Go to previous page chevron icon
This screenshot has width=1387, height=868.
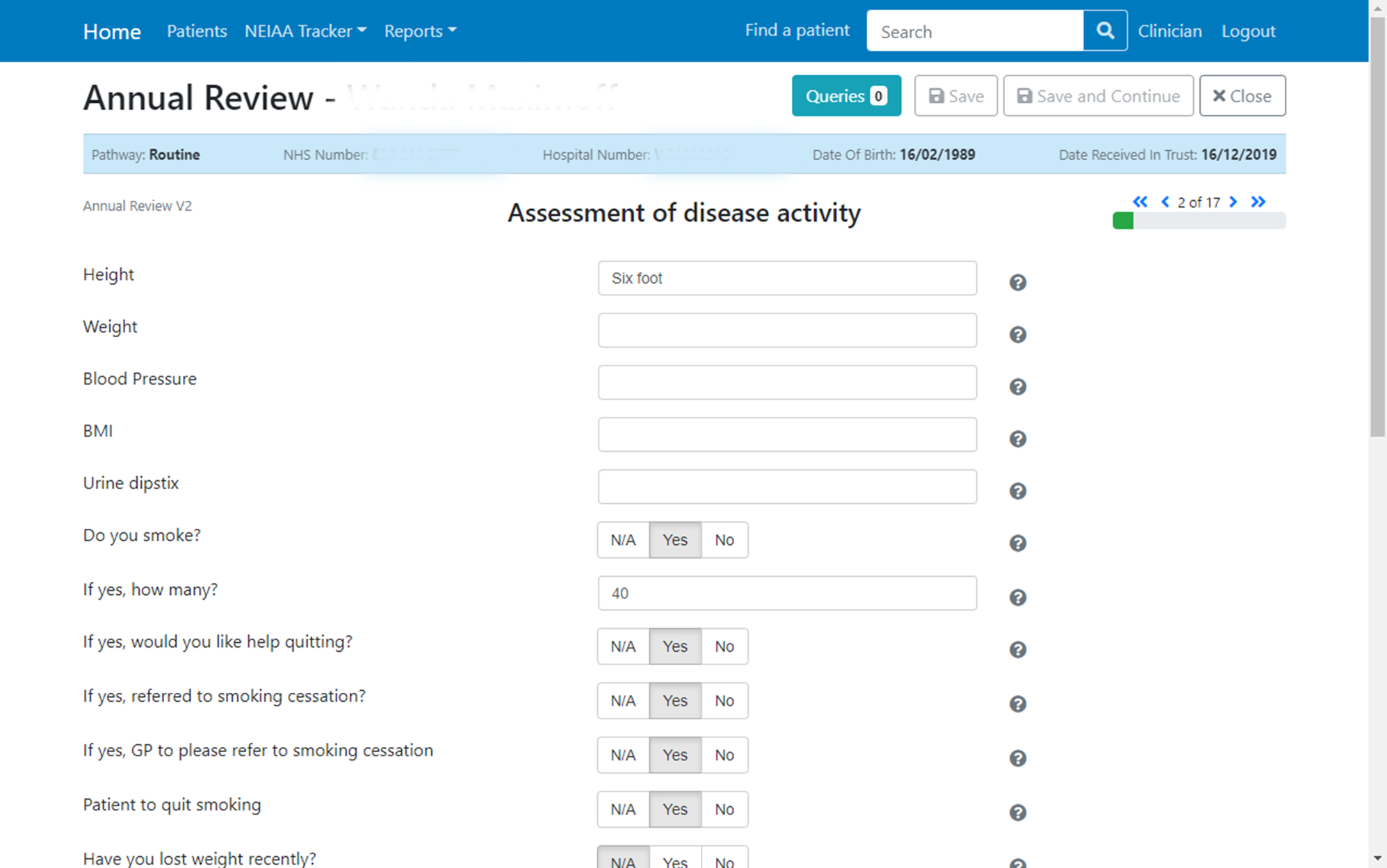pyautogui.click(x=1165, y=202)
